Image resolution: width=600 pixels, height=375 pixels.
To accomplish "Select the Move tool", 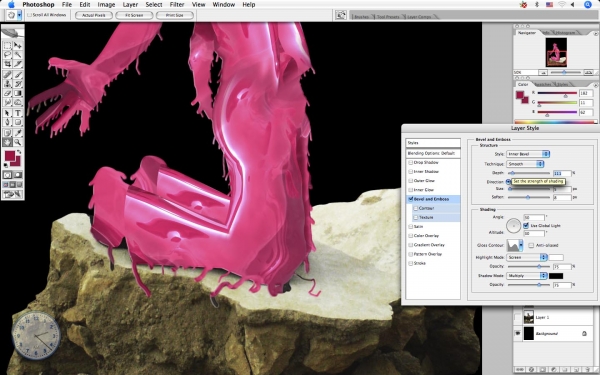I will pos(18,46).
